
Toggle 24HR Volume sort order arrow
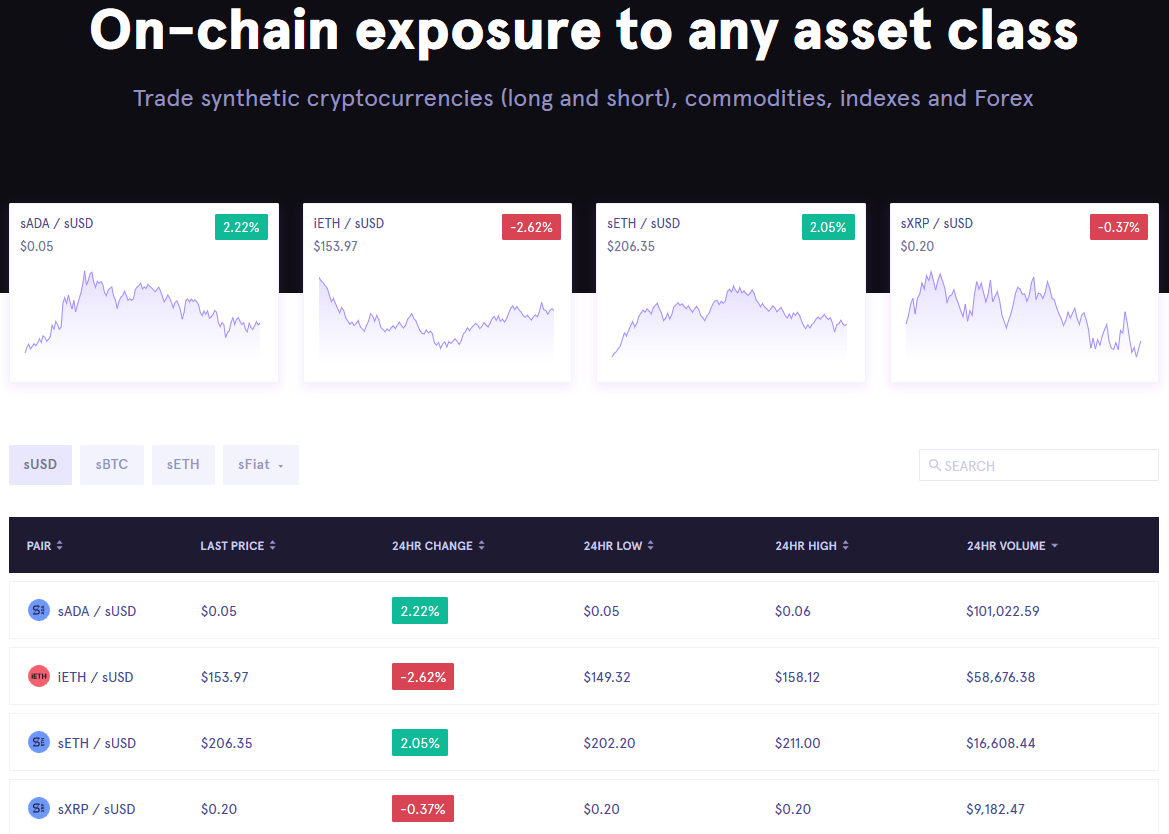1055,546
